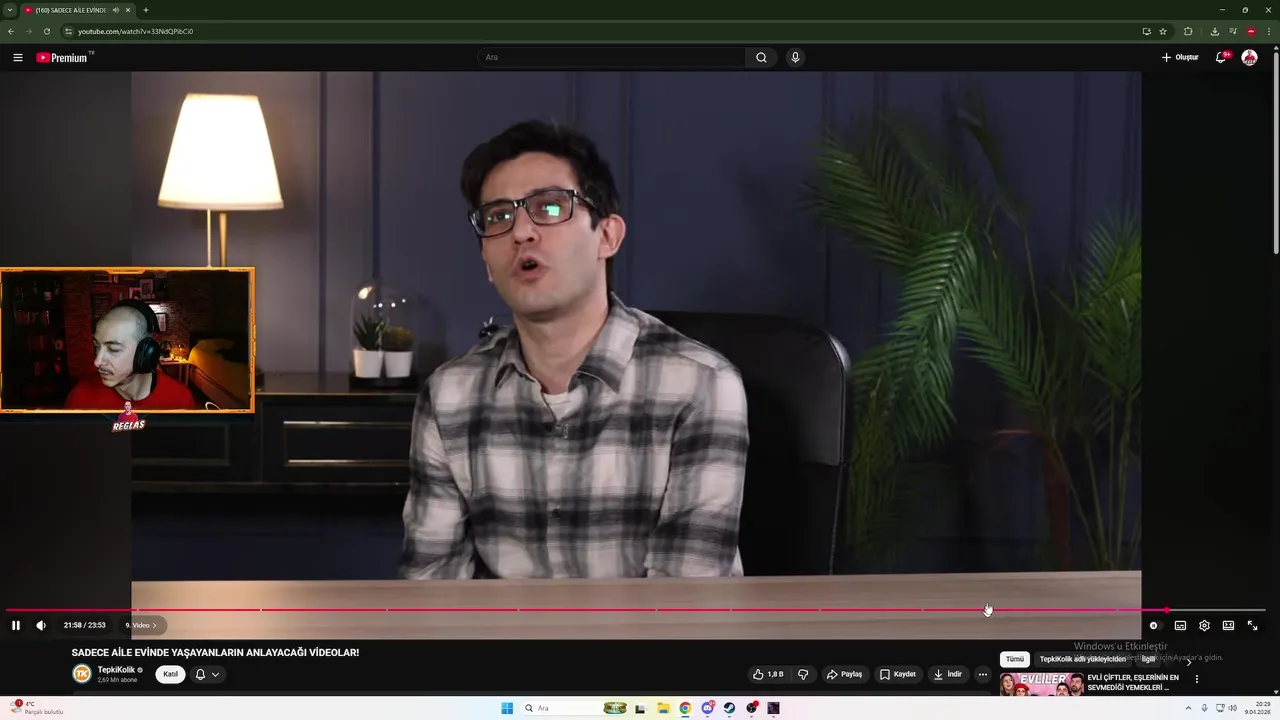The width and height of the screenshot is (1280, 720).
Task: Open the weather widget Parçalı bulutlu
Action: (x=36, y=708)
